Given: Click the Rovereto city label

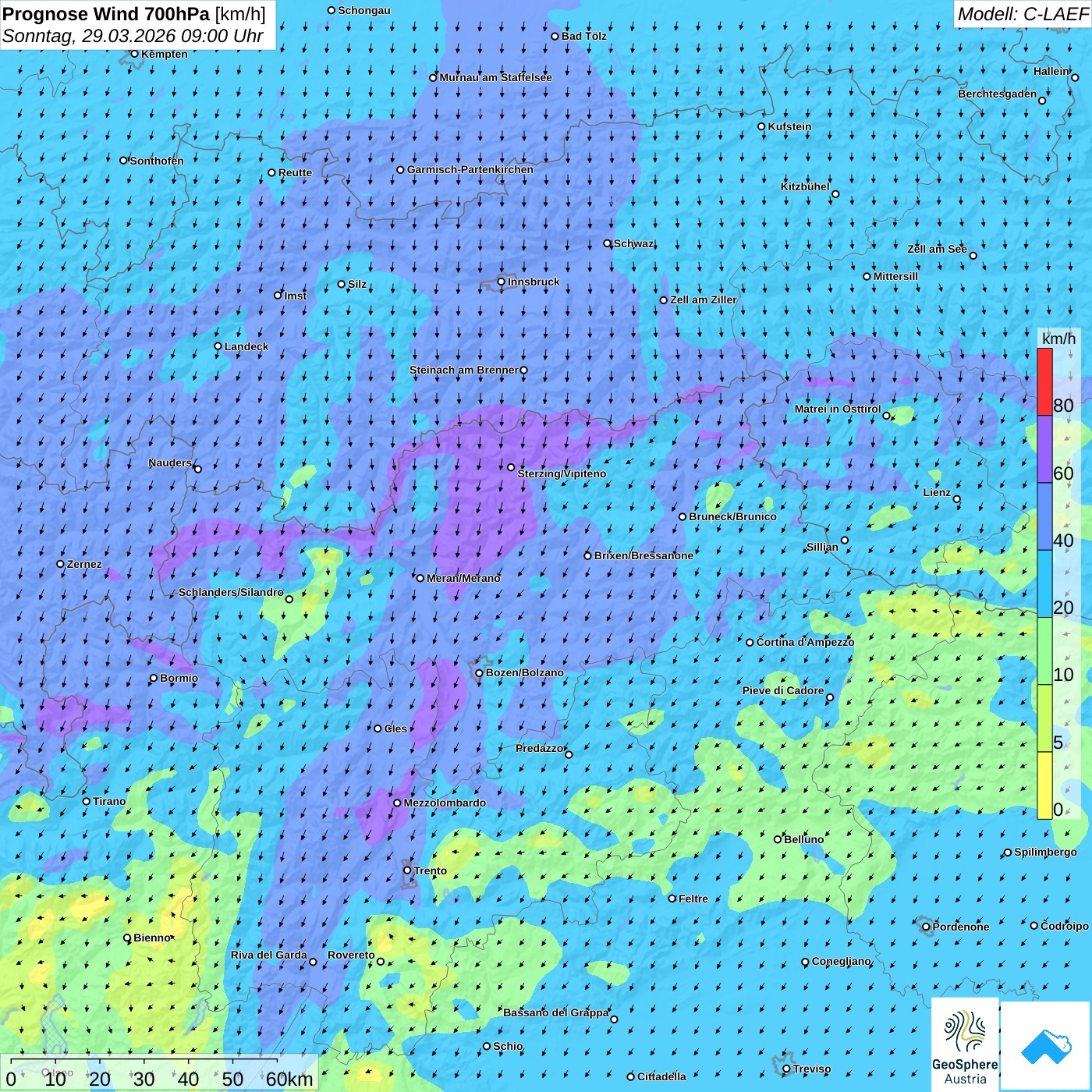Looking at the screenshot, I should pyautogui.click(x=351, y=955).
